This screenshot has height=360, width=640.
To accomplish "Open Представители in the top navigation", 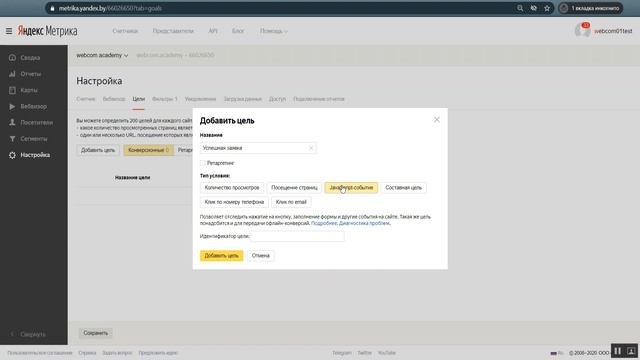I will click(x=173, y=31).
